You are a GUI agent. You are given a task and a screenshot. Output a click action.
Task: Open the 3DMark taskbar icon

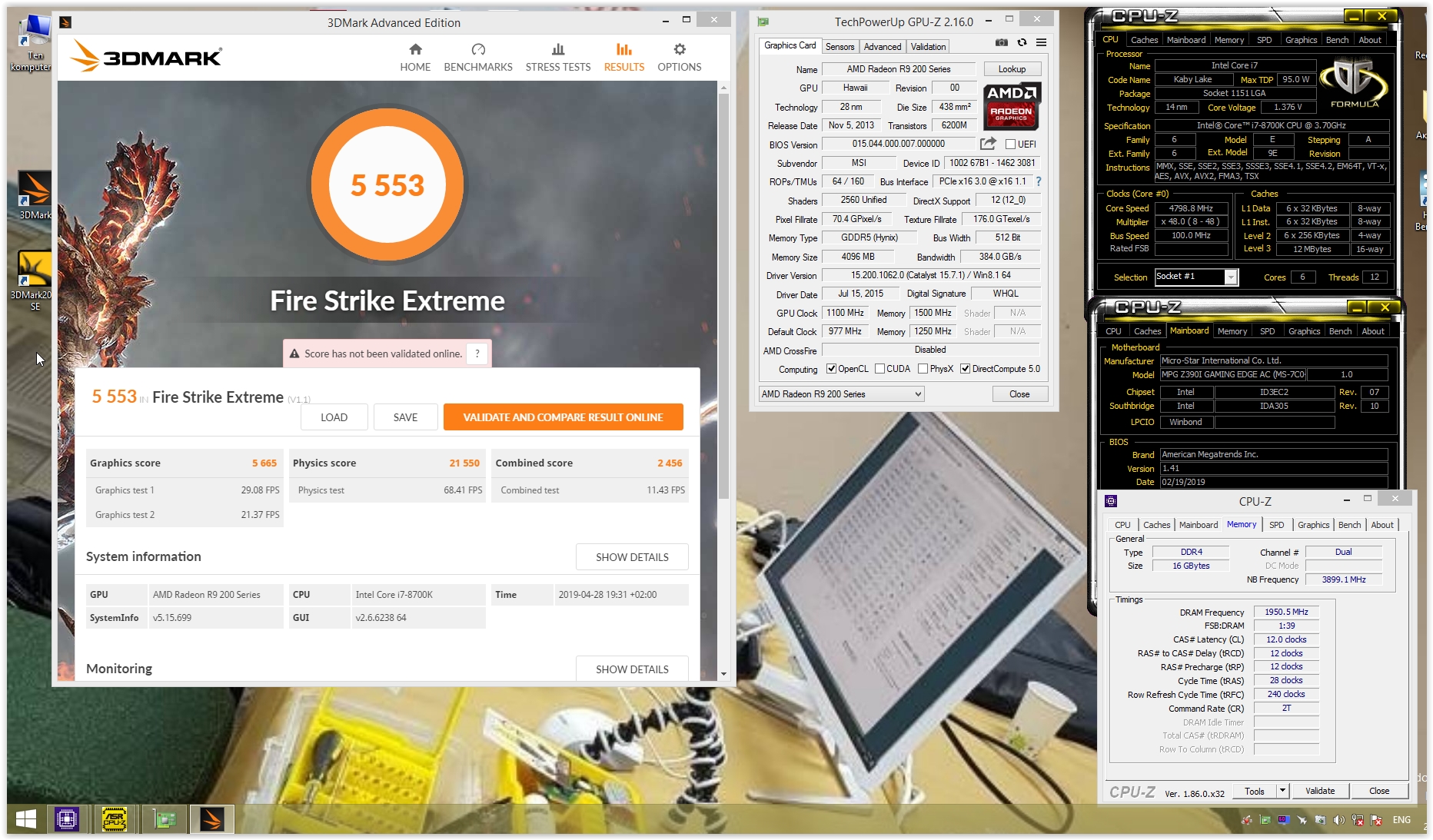pyautogui.click(x=211, y=819)
